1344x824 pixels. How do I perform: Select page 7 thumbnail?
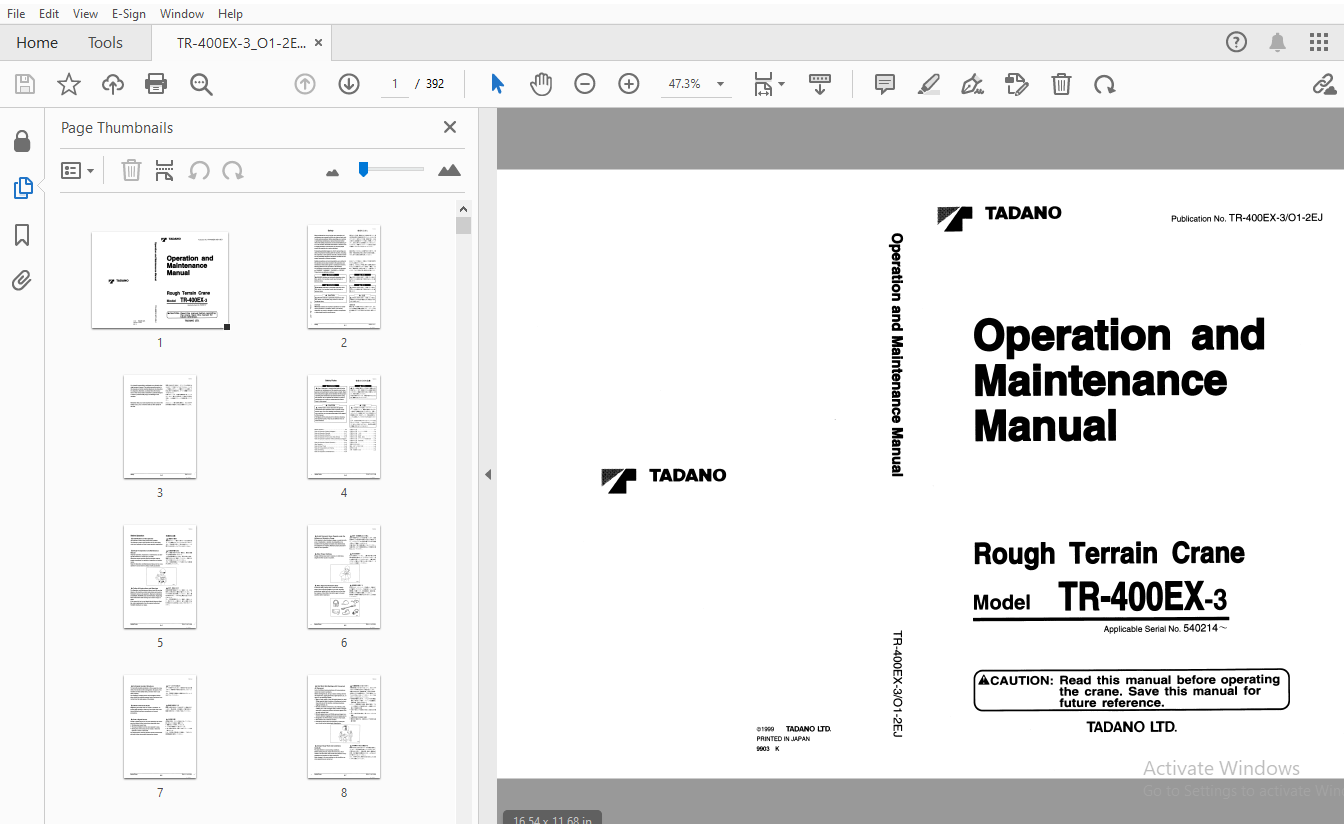pyautogui.click(x=160, y=726)
